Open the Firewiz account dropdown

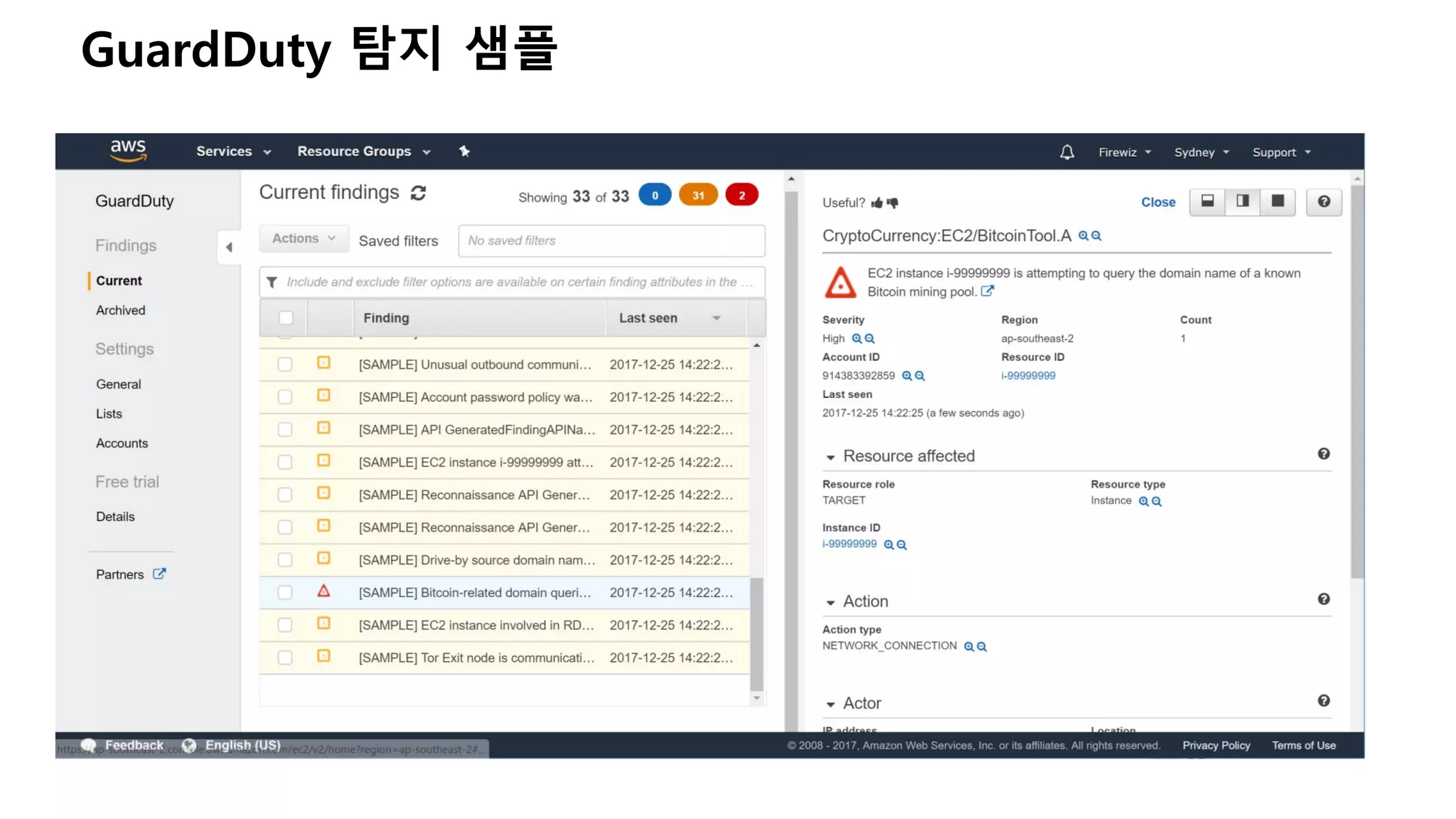[1124, 152]
